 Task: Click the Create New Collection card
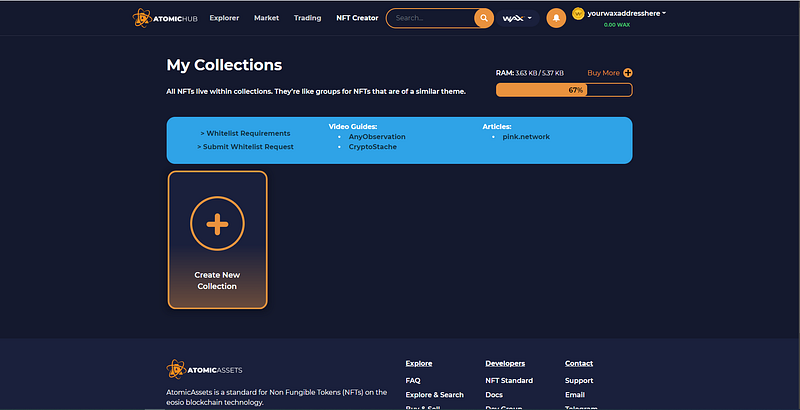217,240
